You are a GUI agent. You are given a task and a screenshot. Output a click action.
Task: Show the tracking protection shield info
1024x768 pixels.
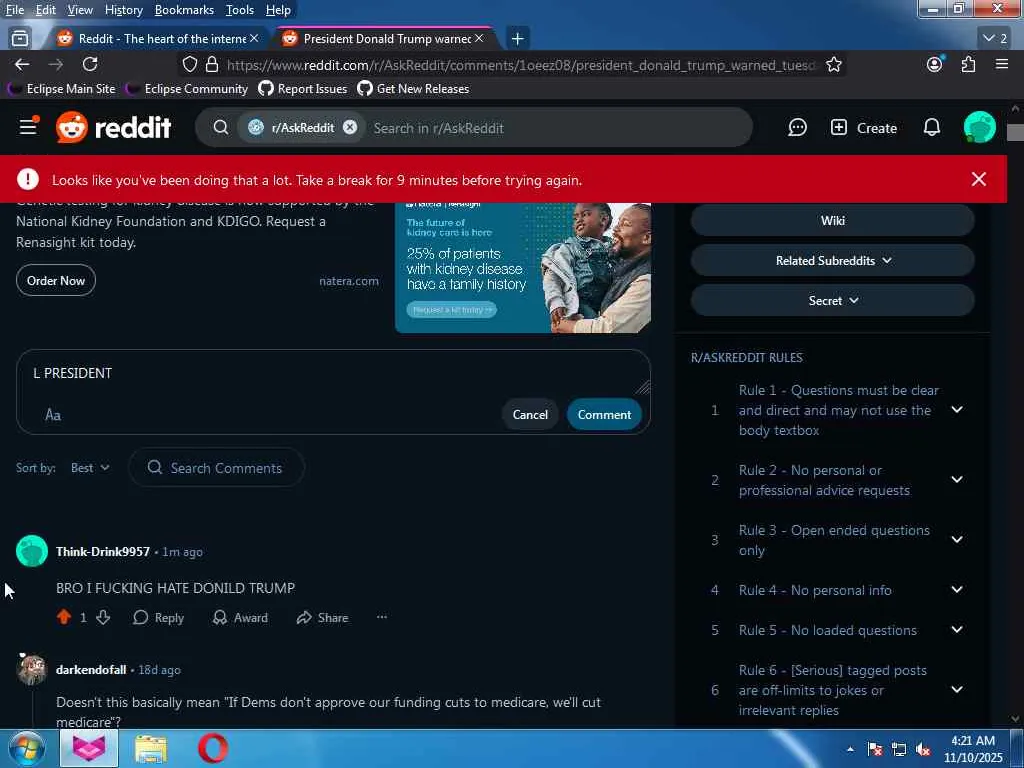[x=189, y=64]
